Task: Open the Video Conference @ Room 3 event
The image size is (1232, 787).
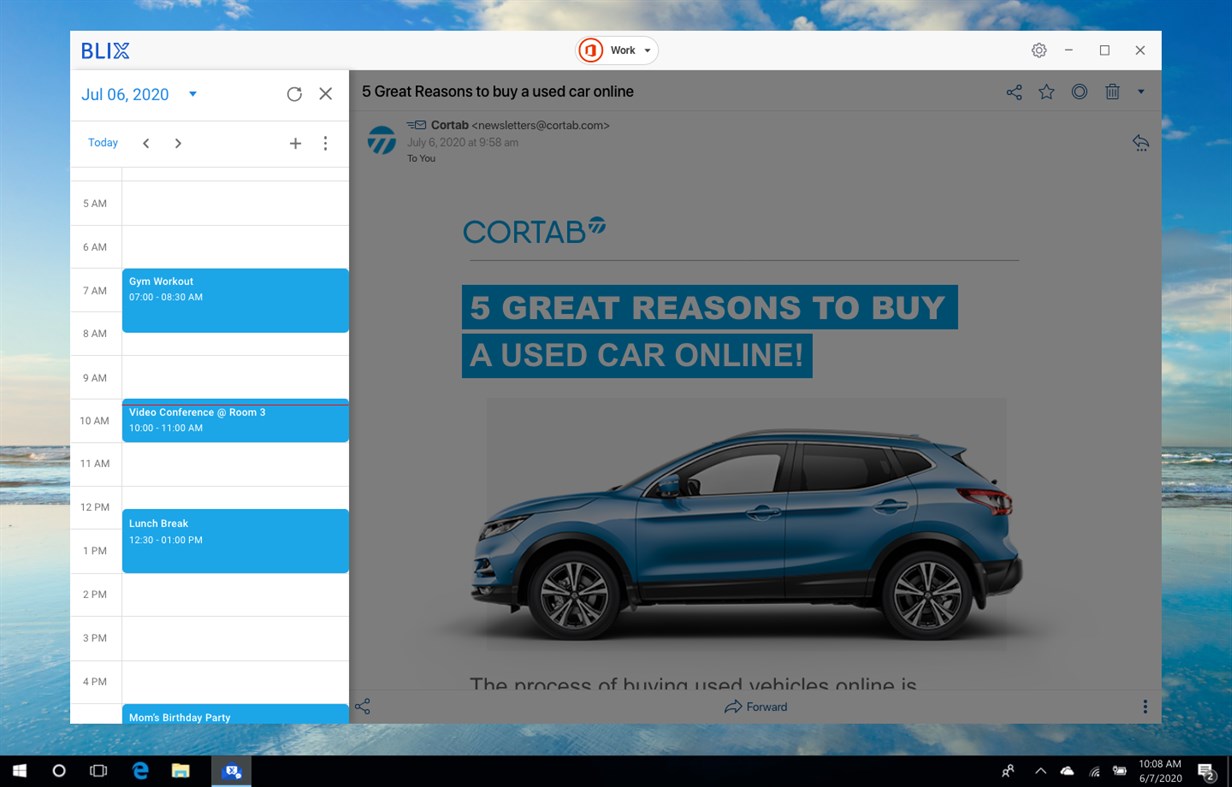Action: (235, 420)
